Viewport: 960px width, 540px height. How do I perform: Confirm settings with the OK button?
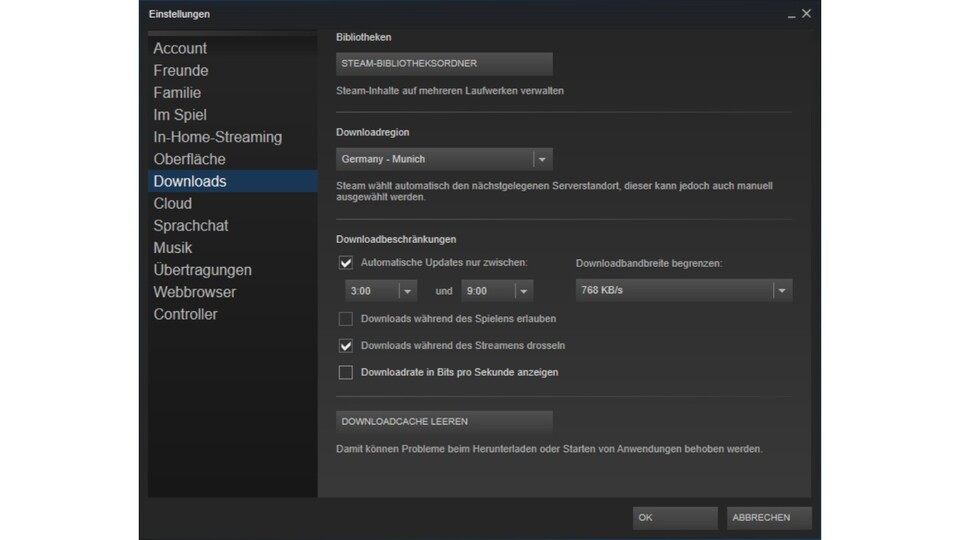point(675,518)
